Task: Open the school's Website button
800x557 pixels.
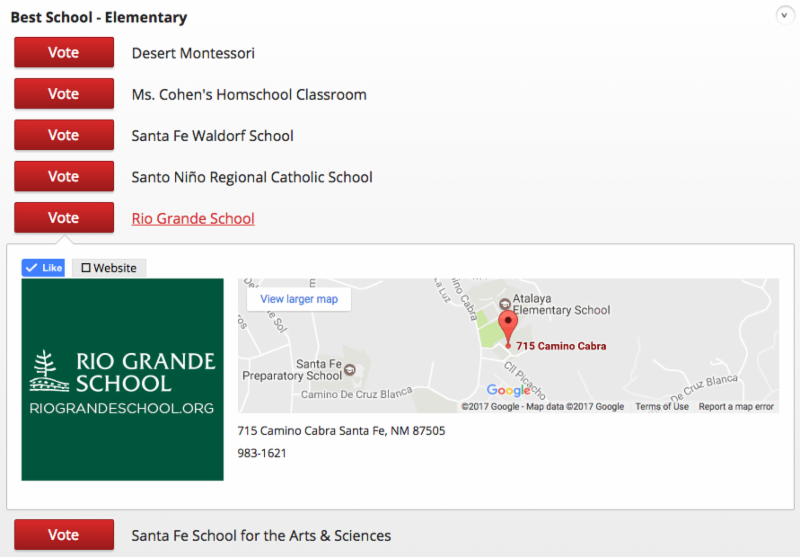Action: click(x=109, y=268)
